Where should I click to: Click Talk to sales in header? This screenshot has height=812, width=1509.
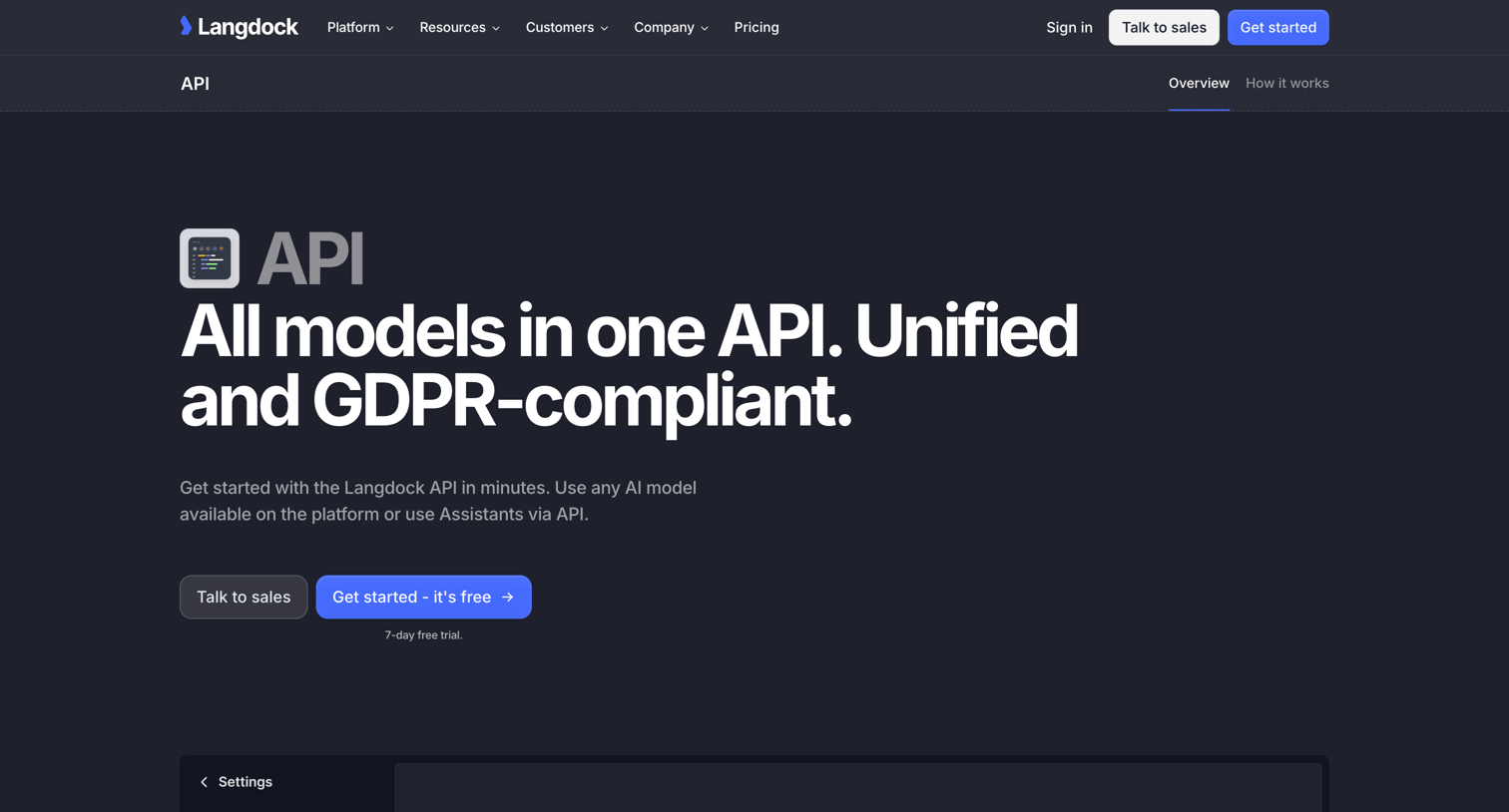coord(1164,28)
